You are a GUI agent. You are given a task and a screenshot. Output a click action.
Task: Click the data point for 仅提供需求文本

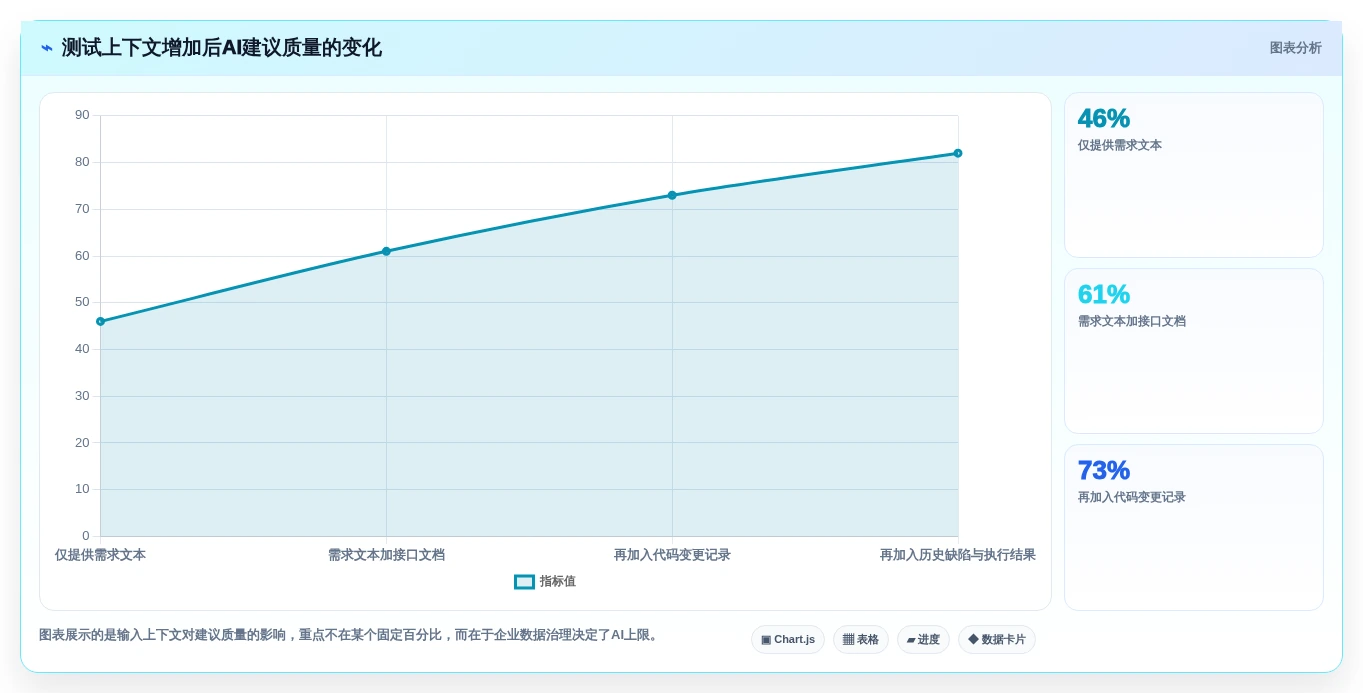click(x=100, y=321)
